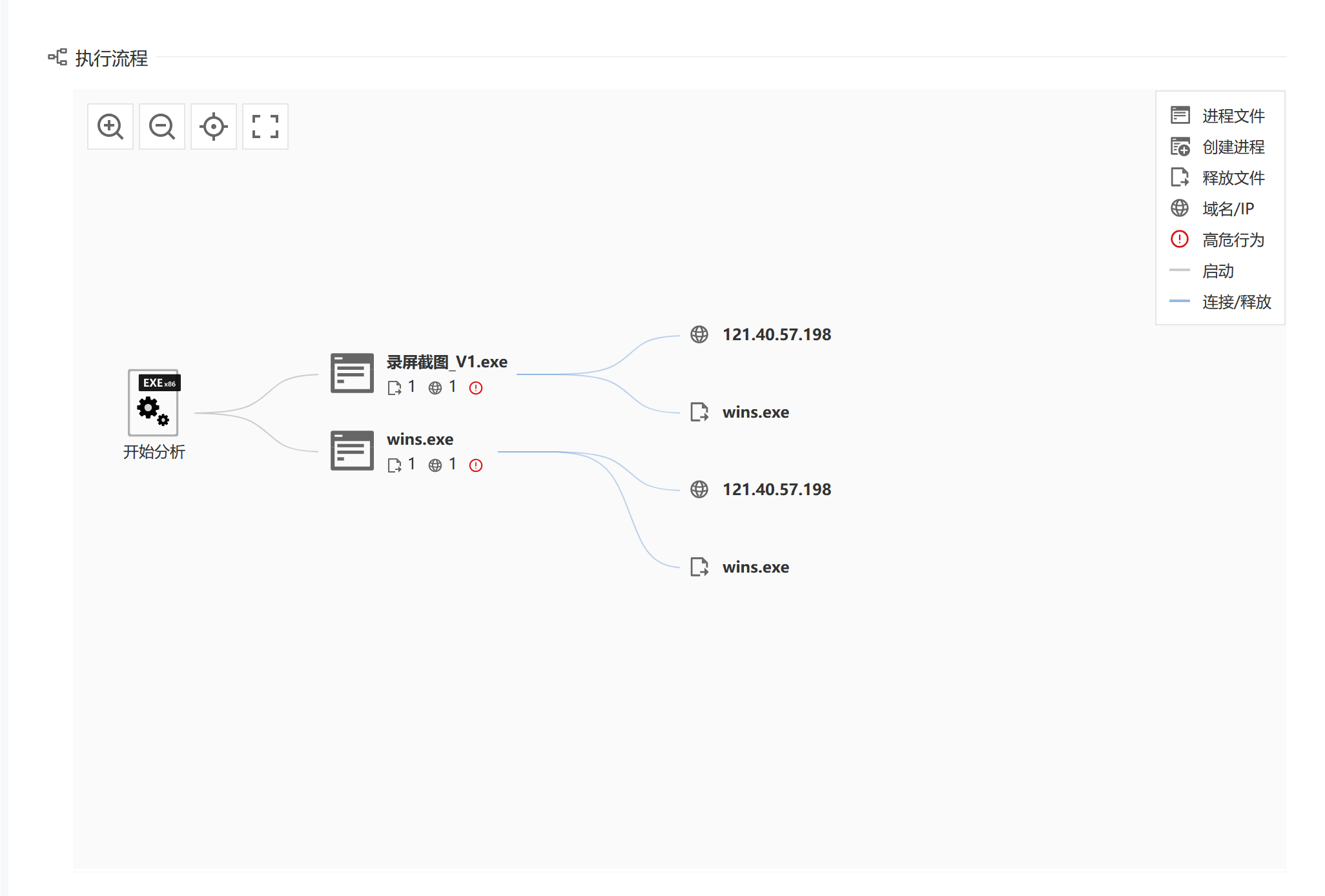Click the lower 121.40.57.198 IP address
The width and height of the screenshot is (1325, 896).
(x=777, y=489)
